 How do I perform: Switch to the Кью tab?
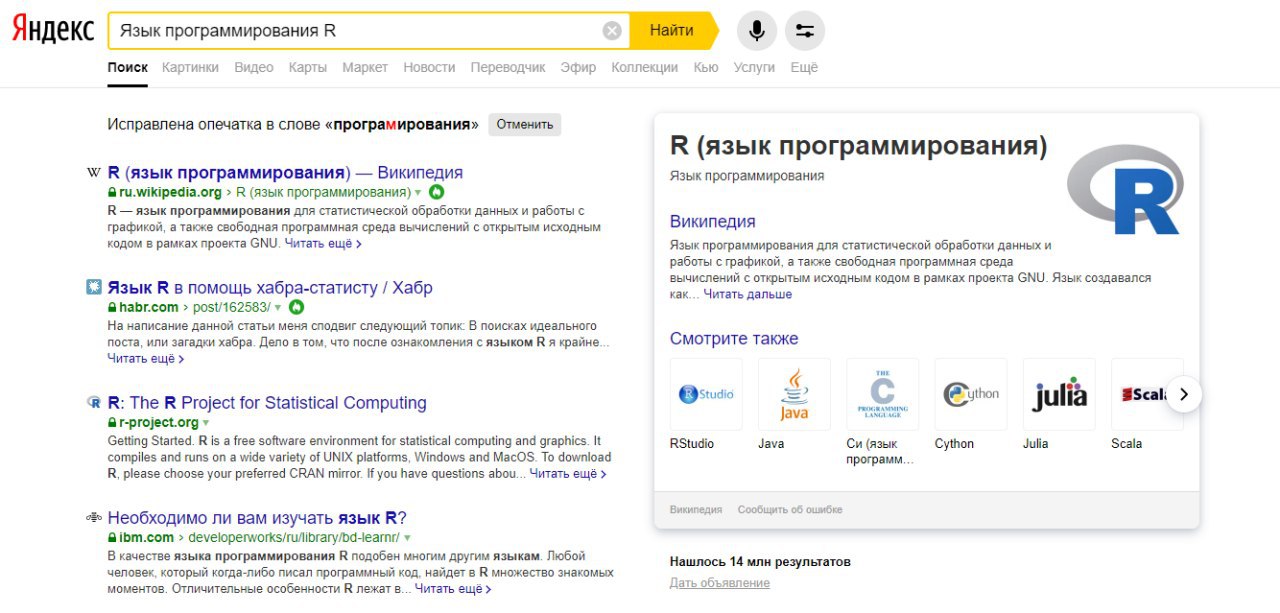(706, 67)
